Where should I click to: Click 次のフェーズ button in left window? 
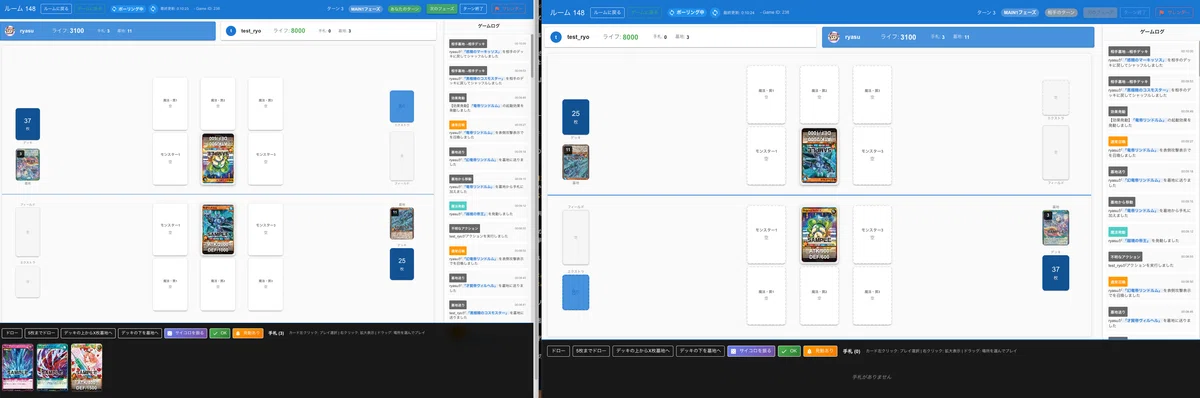(x=442, y=8)
